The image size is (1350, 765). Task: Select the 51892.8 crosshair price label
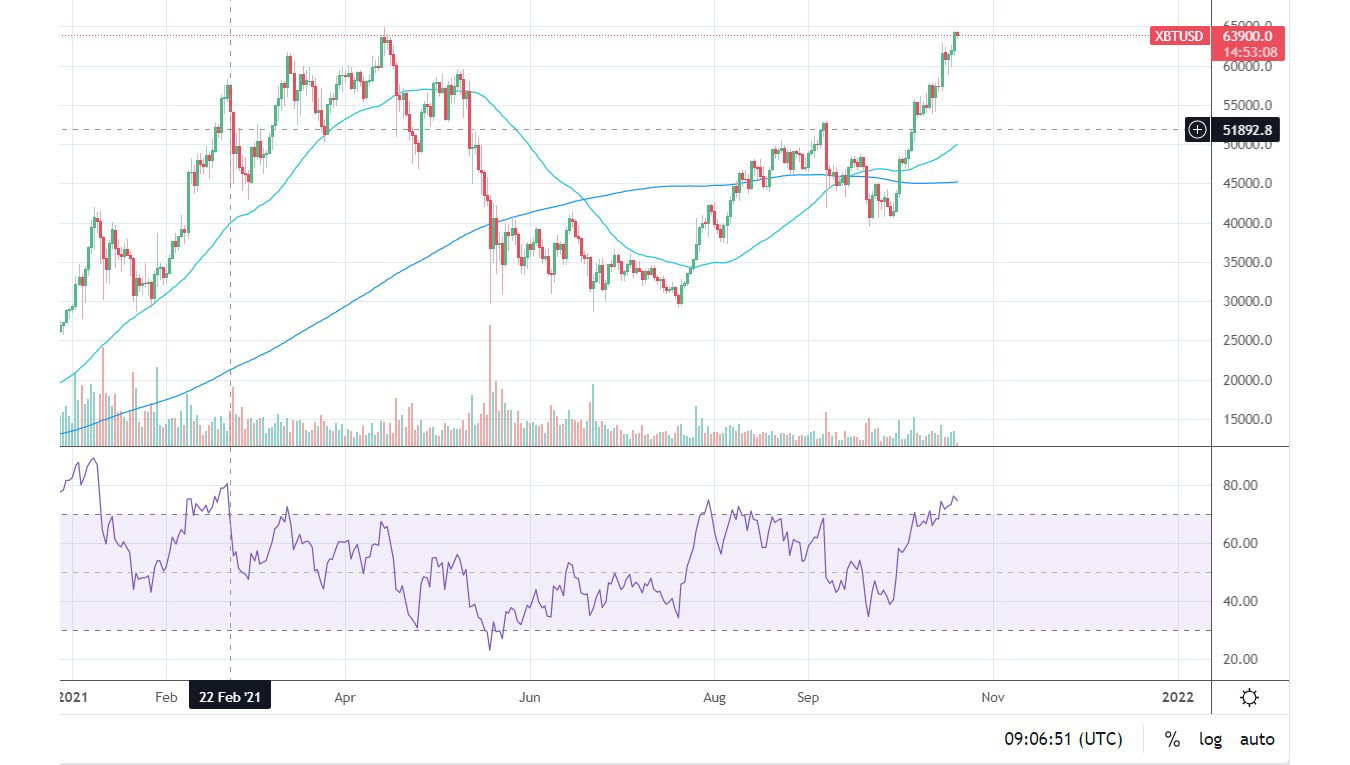(x=1246, y=129)
